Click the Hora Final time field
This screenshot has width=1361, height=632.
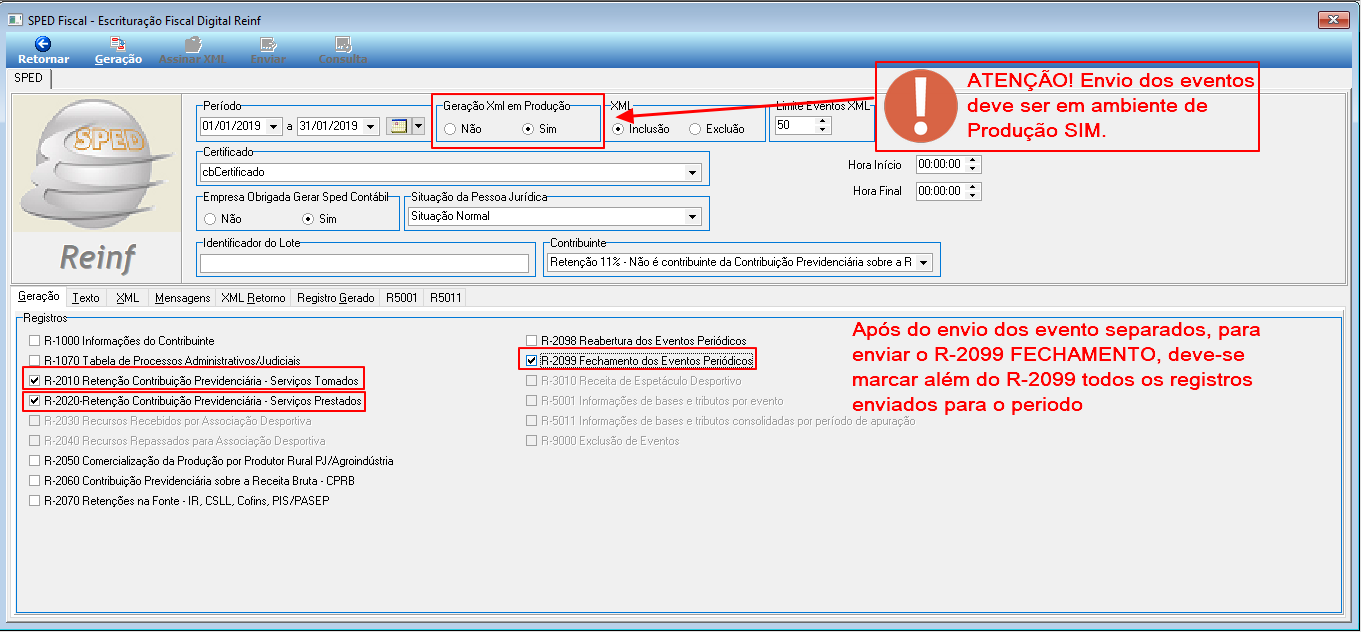click(941, 191)
